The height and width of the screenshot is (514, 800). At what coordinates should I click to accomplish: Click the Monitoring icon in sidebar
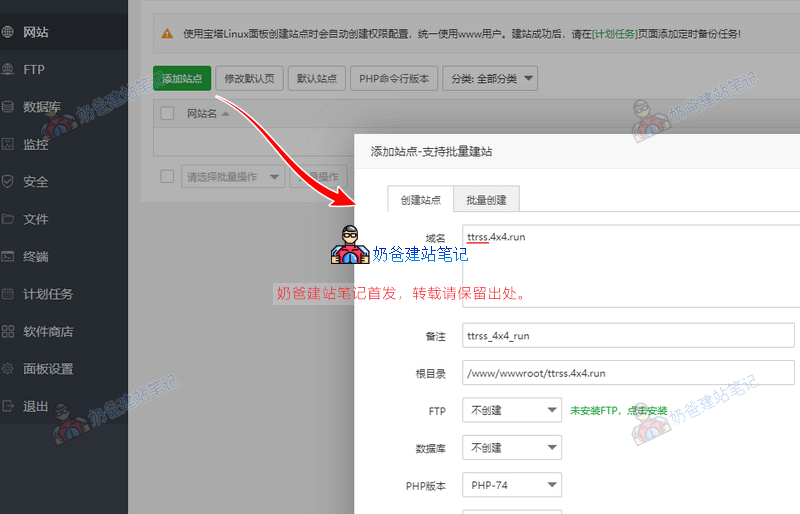pos(8,144)
